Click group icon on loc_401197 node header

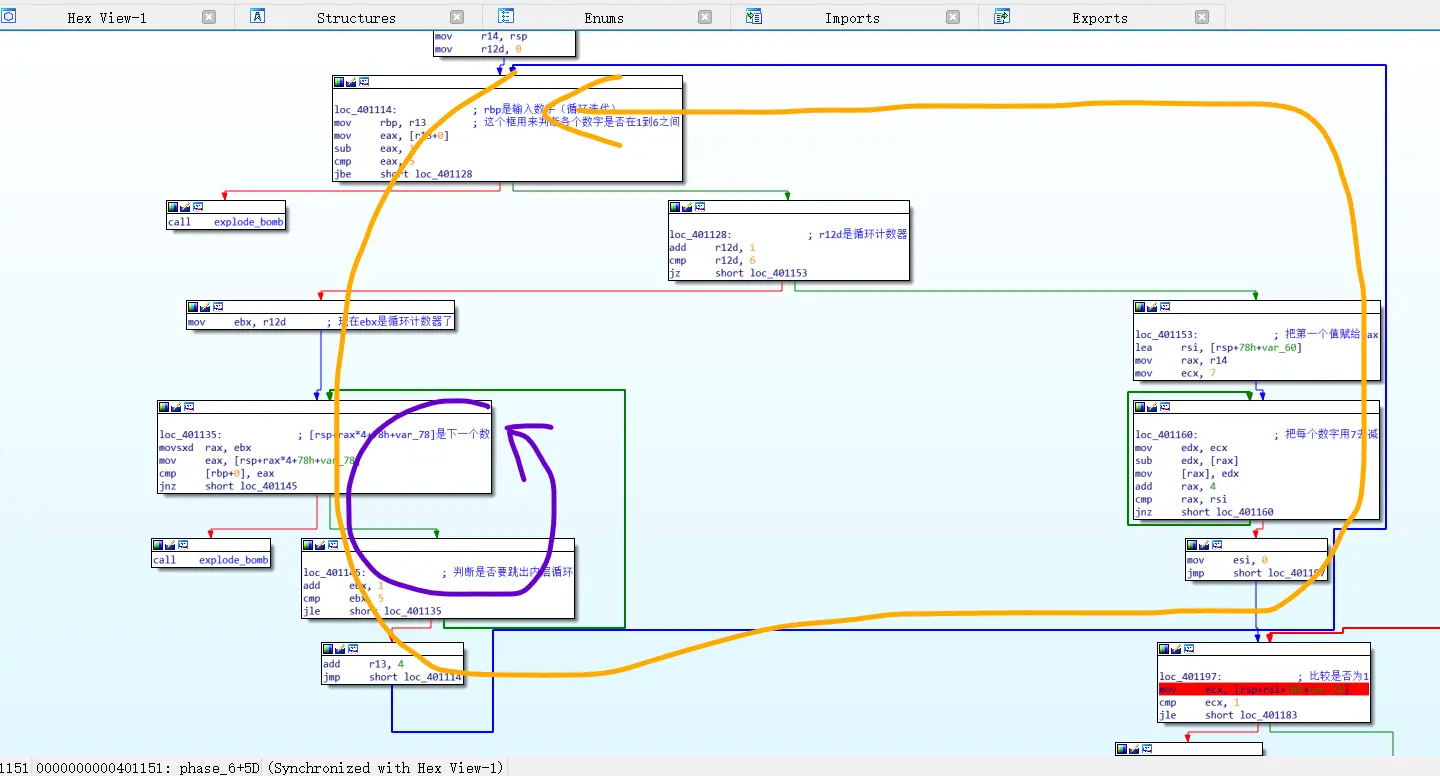click(x=1188, y=649)
